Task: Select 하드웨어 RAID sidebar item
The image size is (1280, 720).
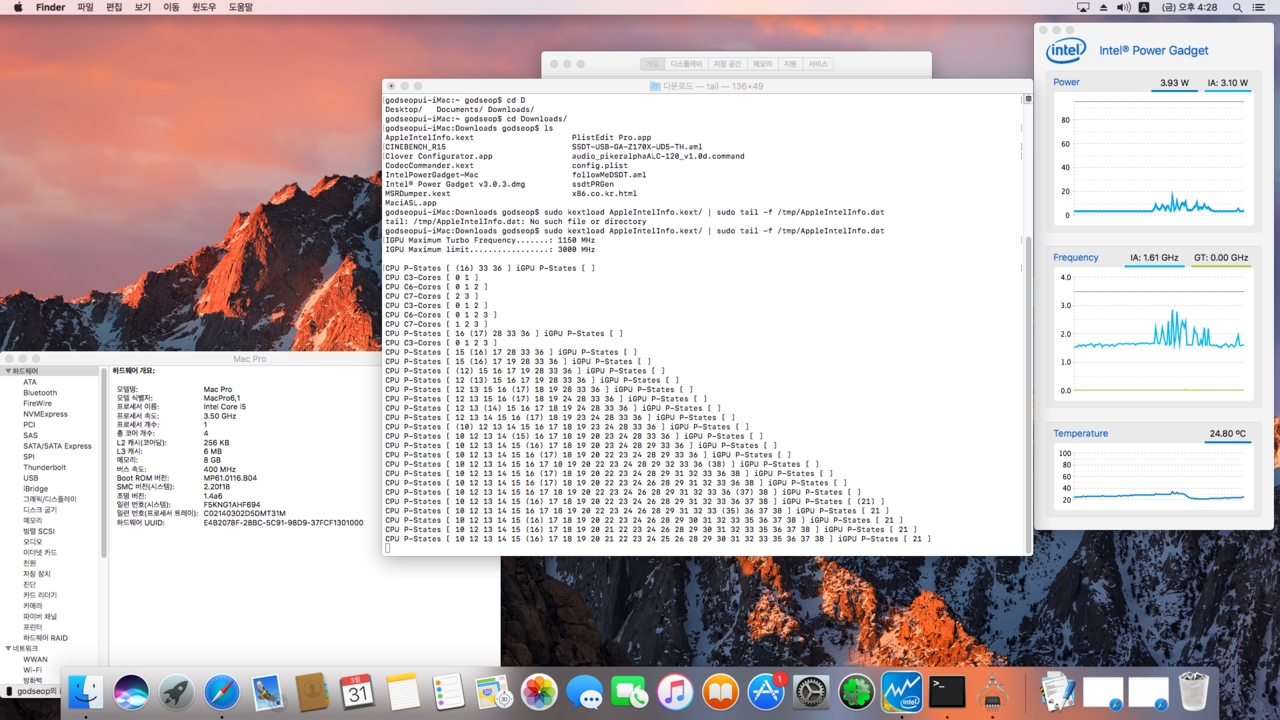Action: tap(45, 638)
